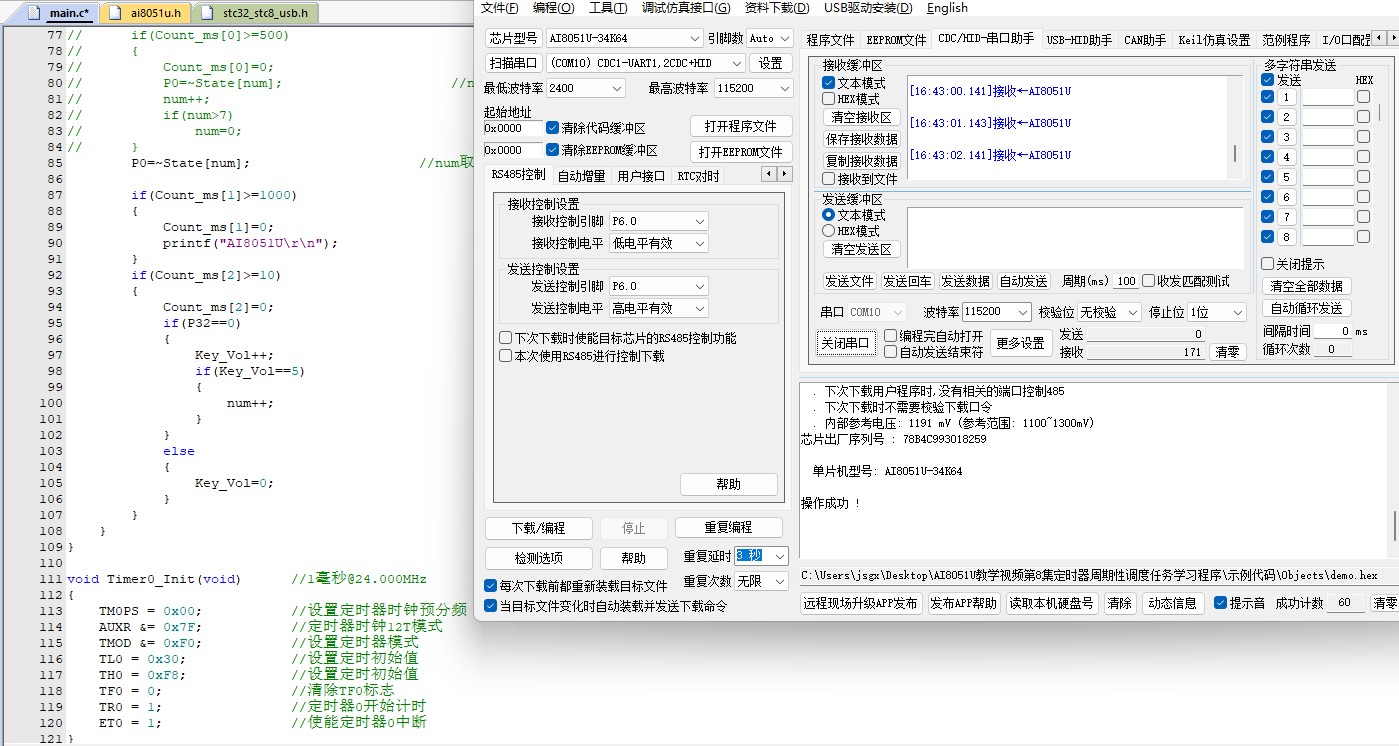
Task: Switch to the USB-HID助手 tab
Action: tap(1079, 40)
